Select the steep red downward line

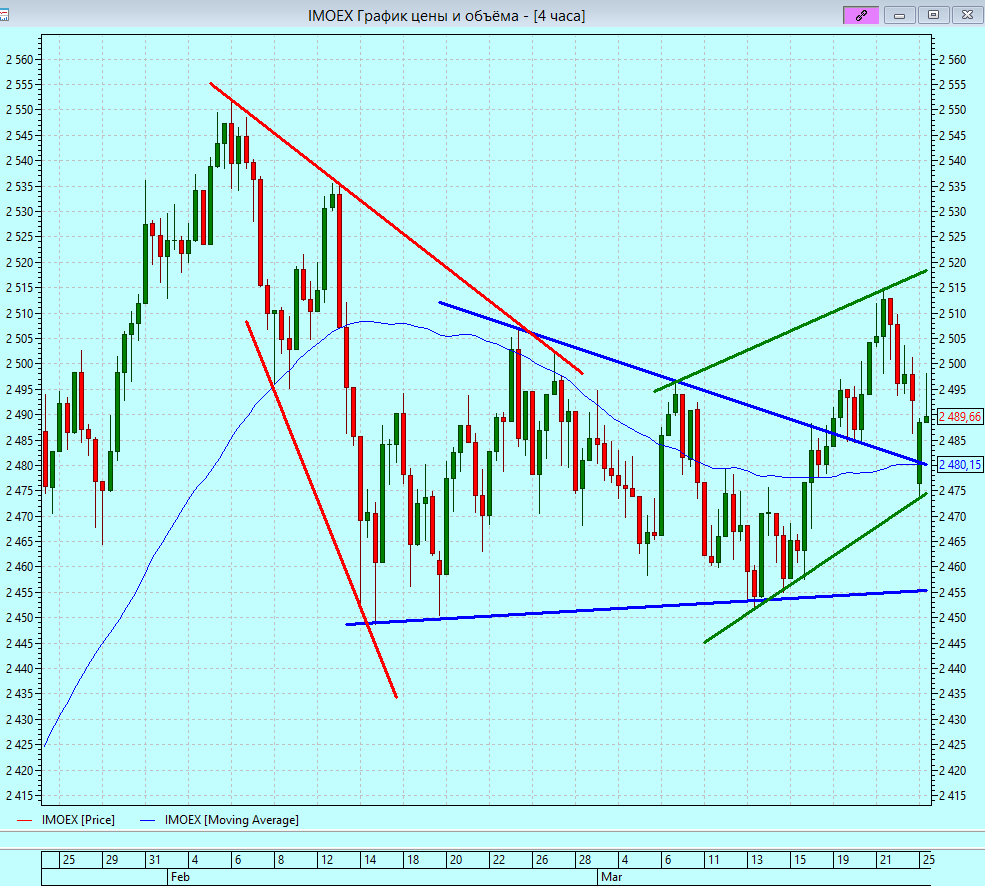320,508
